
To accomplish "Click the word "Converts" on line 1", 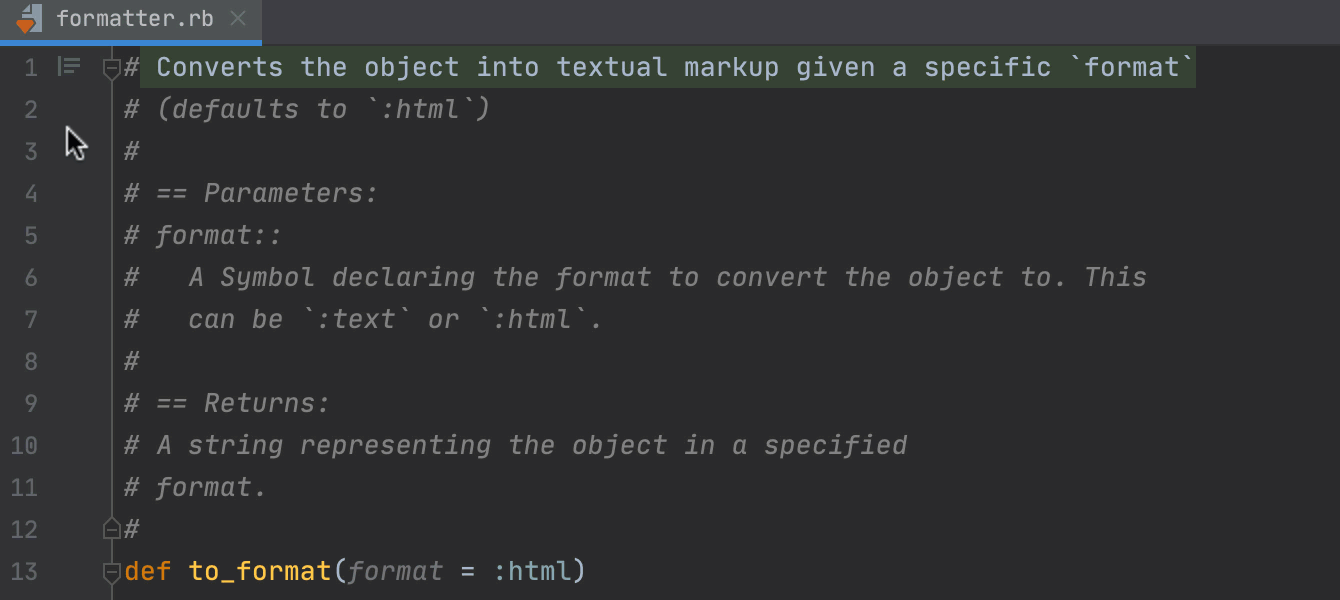I will pos(220,67).
